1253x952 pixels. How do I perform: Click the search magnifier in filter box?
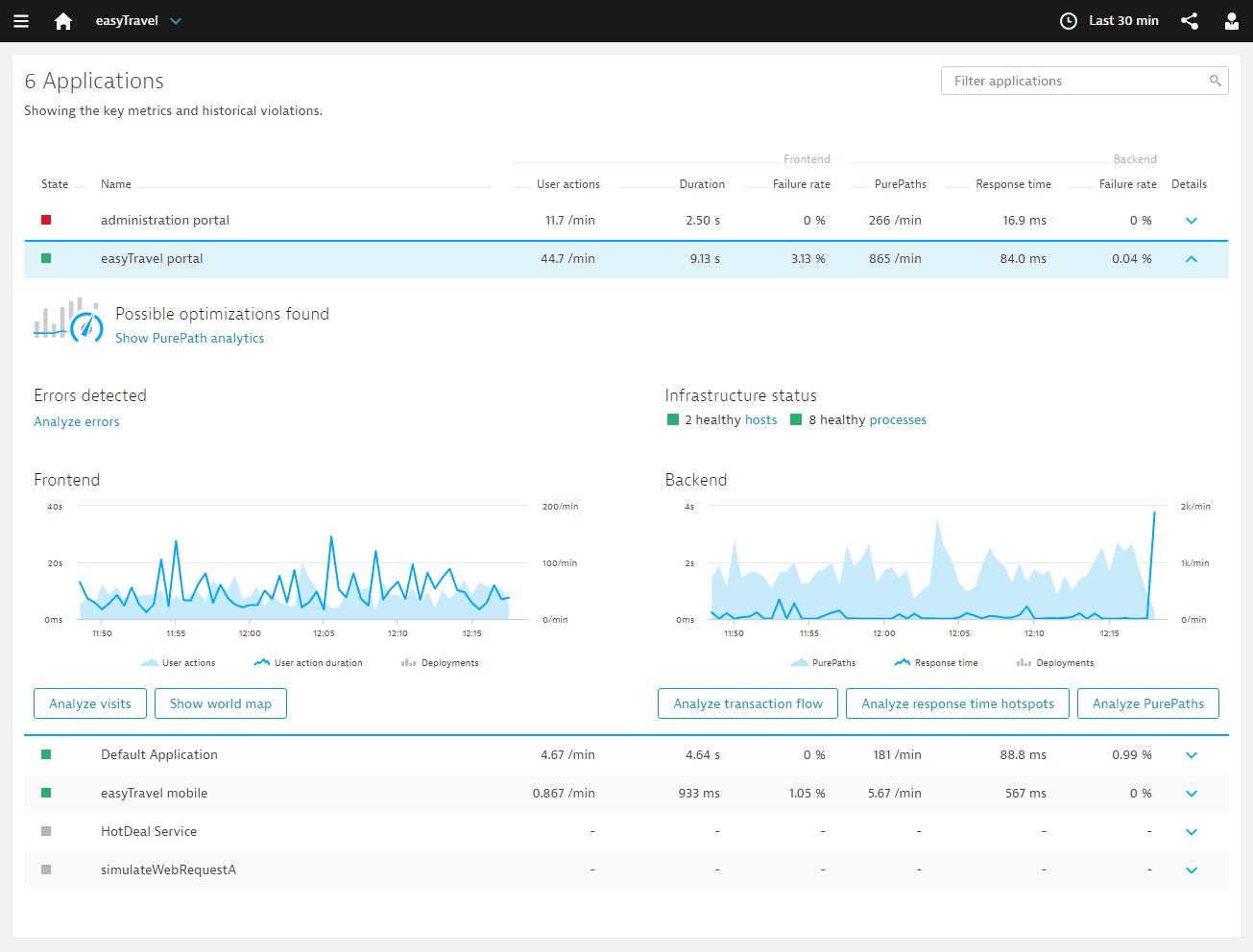click(x=1215, y=81)
